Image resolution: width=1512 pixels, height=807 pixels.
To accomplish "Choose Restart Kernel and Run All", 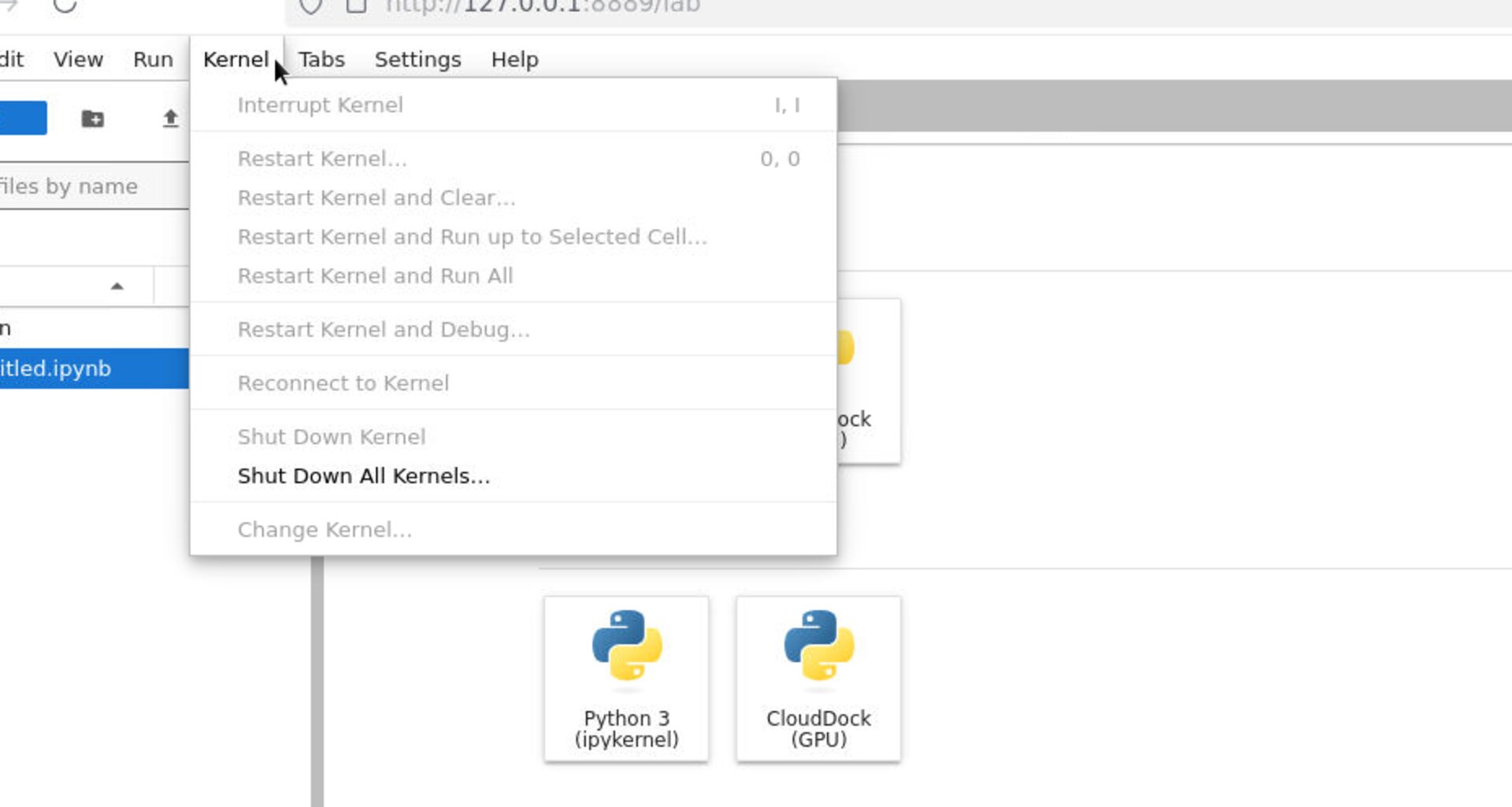I will (375, 276).
